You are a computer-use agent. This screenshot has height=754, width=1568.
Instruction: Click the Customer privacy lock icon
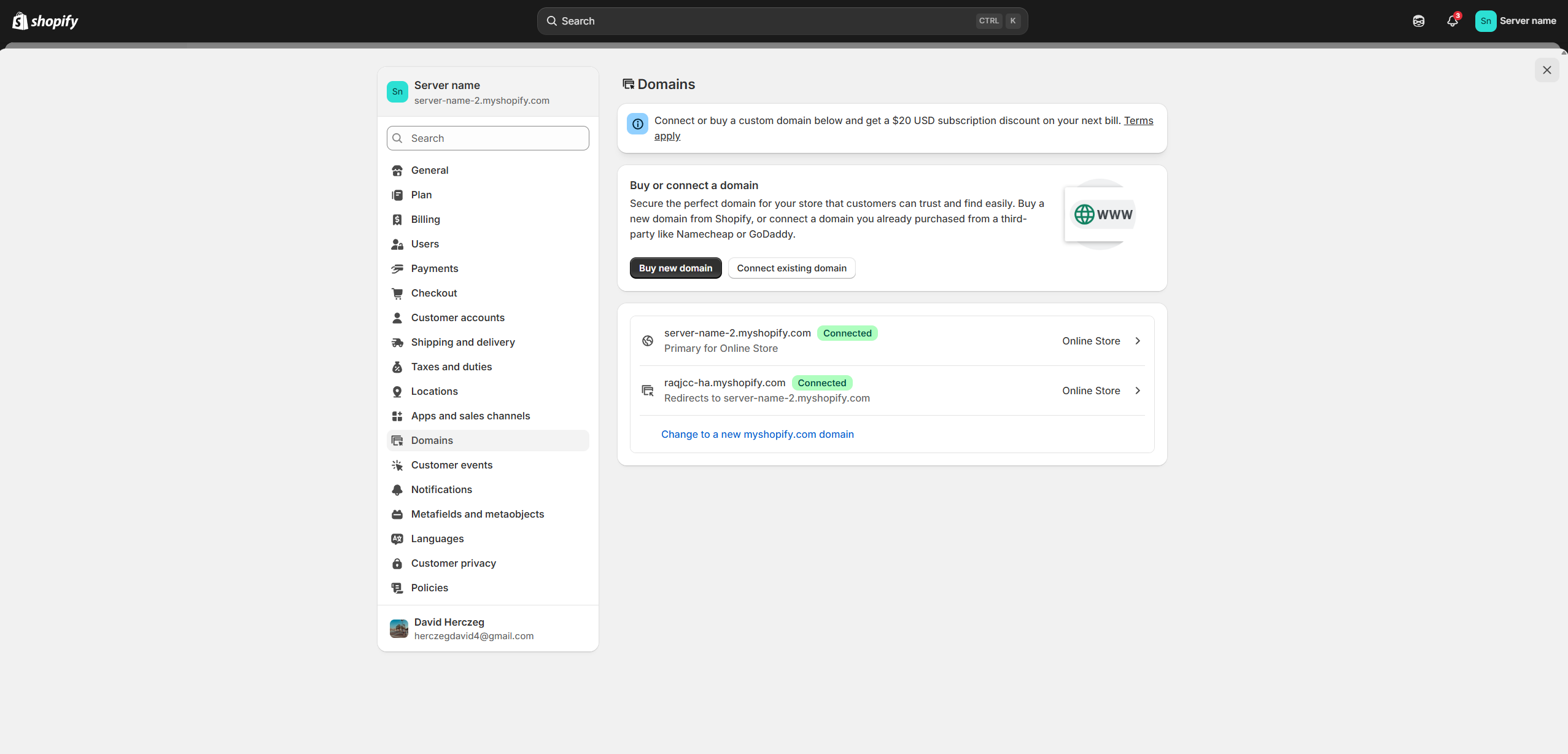(x=397, y=563)
